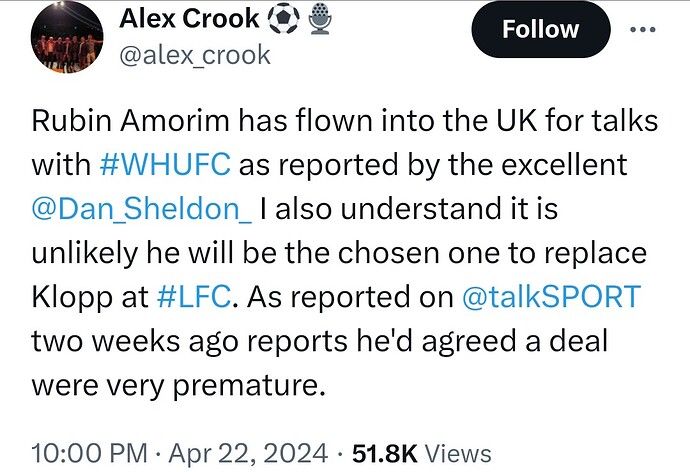
Task: Follow Alex Crook with the Follow button
Action: point(541,29)
